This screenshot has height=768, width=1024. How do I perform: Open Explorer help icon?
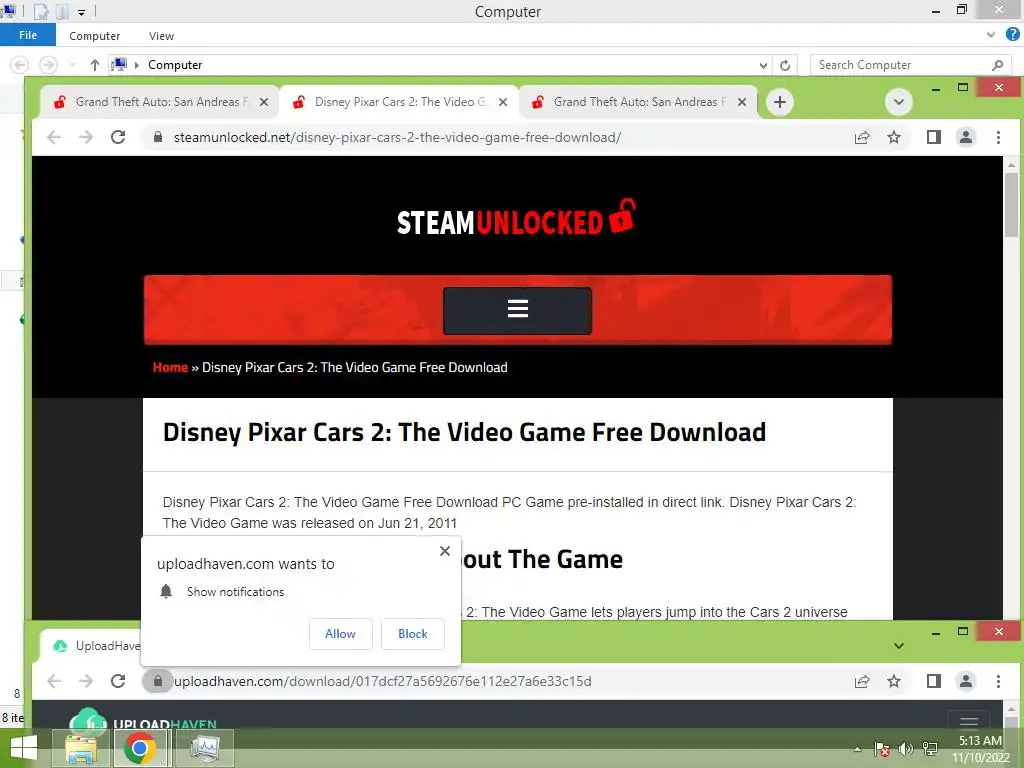(x=1013, y=35)
